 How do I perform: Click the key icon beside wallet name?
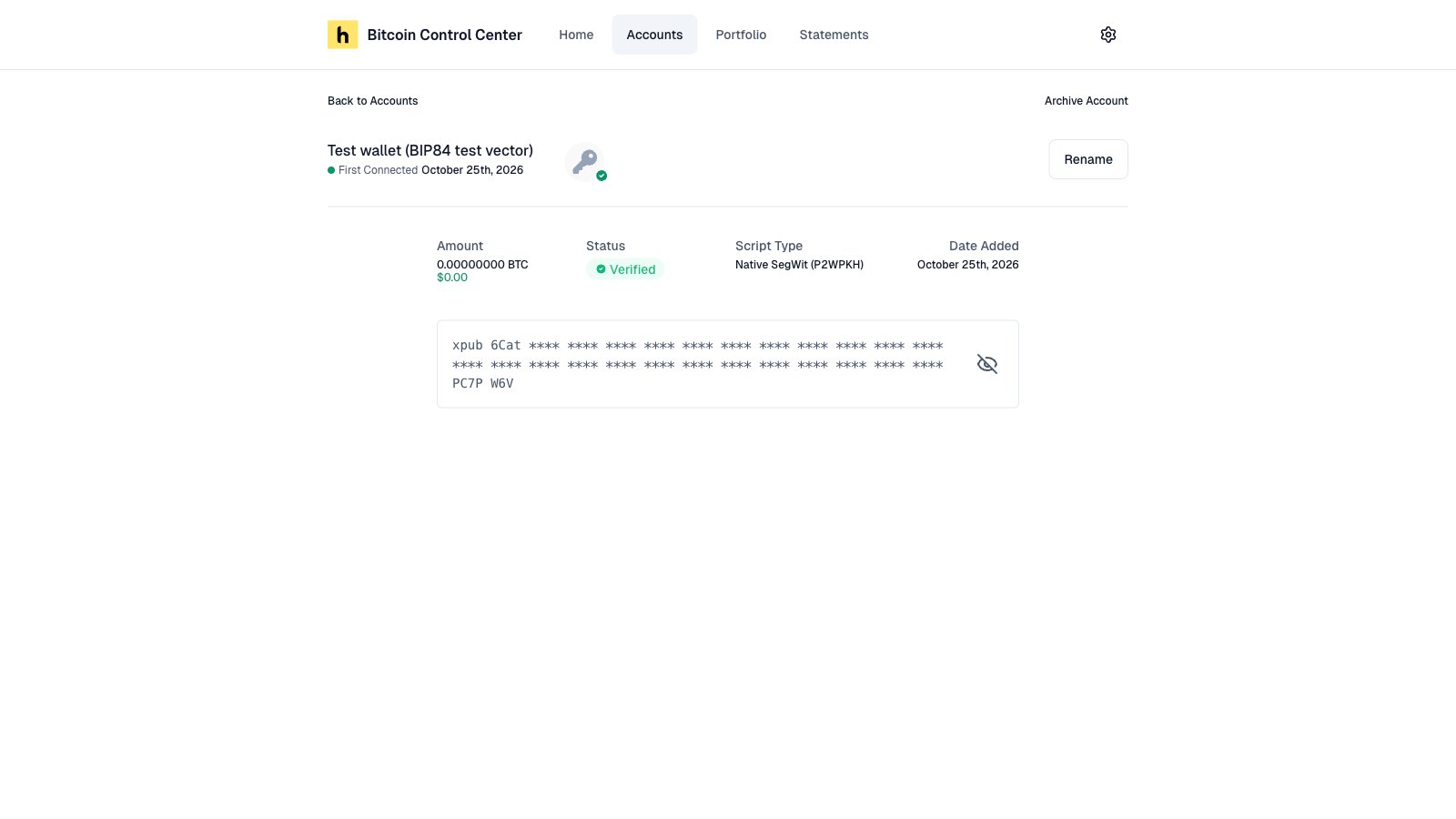[x=585, y=162]
